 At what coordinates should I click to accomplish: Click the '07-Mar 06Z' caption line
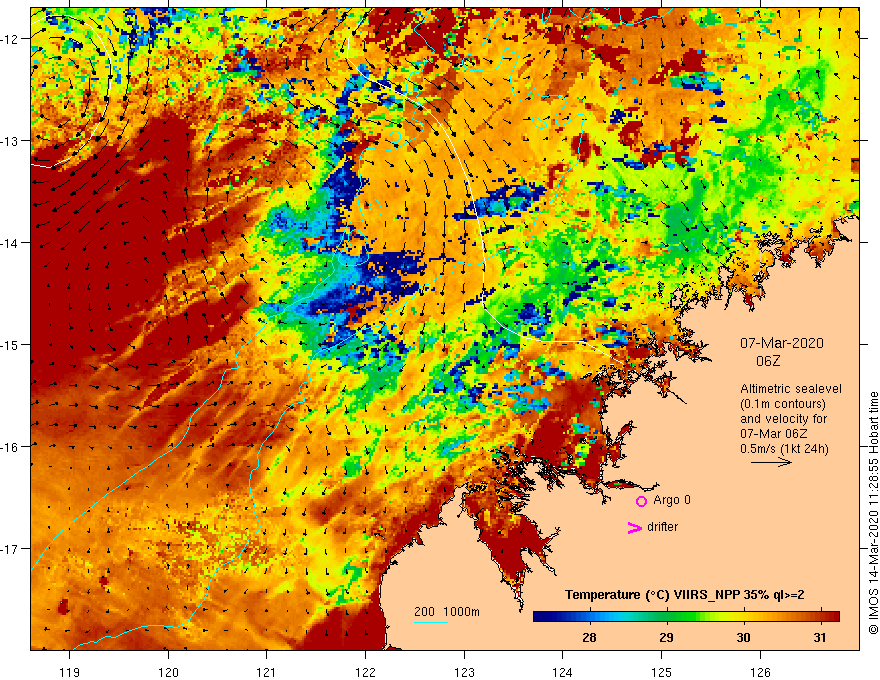(773, 434)
